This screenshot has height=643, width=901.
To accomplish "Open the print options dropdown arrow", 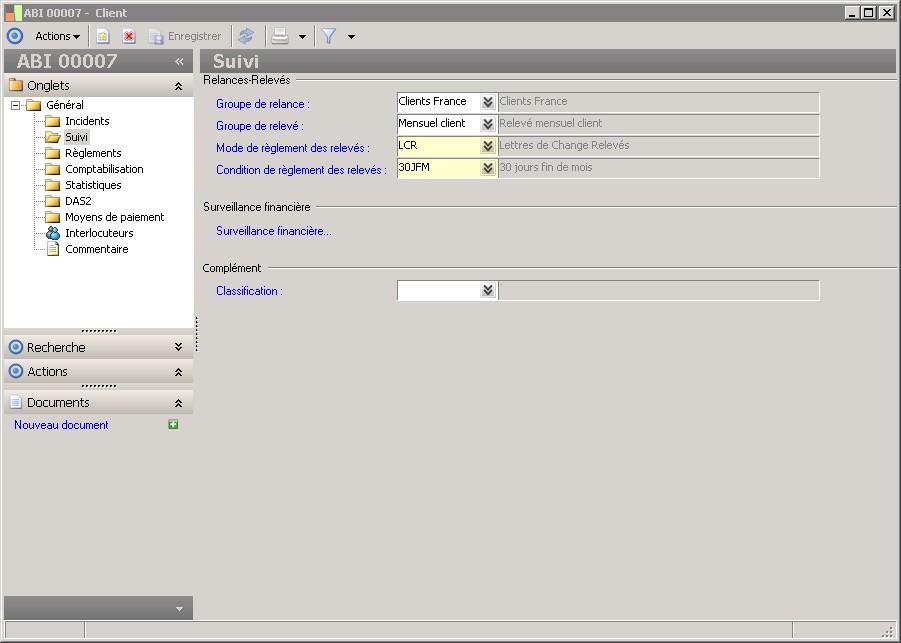I will tap(302, 37).
